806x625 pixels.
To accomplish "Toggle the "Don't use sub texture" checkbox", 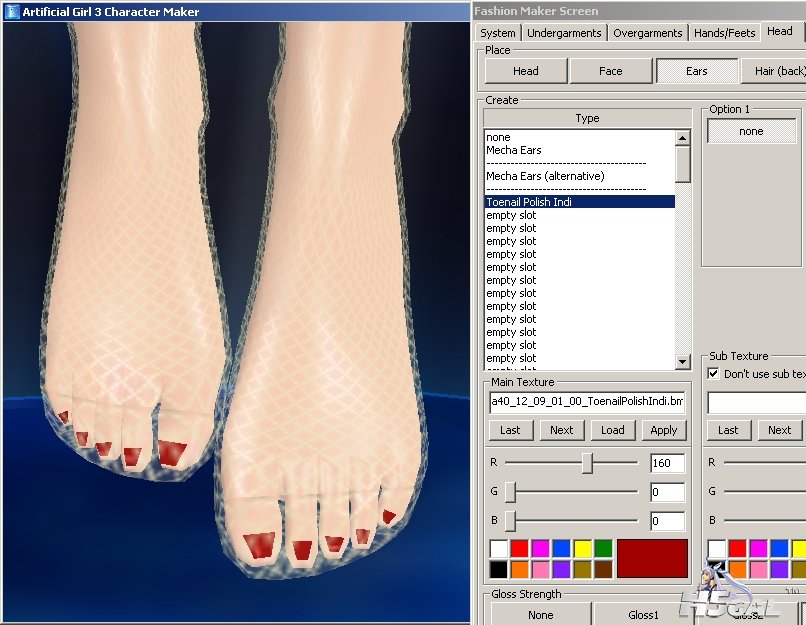I will pos(713,374).
